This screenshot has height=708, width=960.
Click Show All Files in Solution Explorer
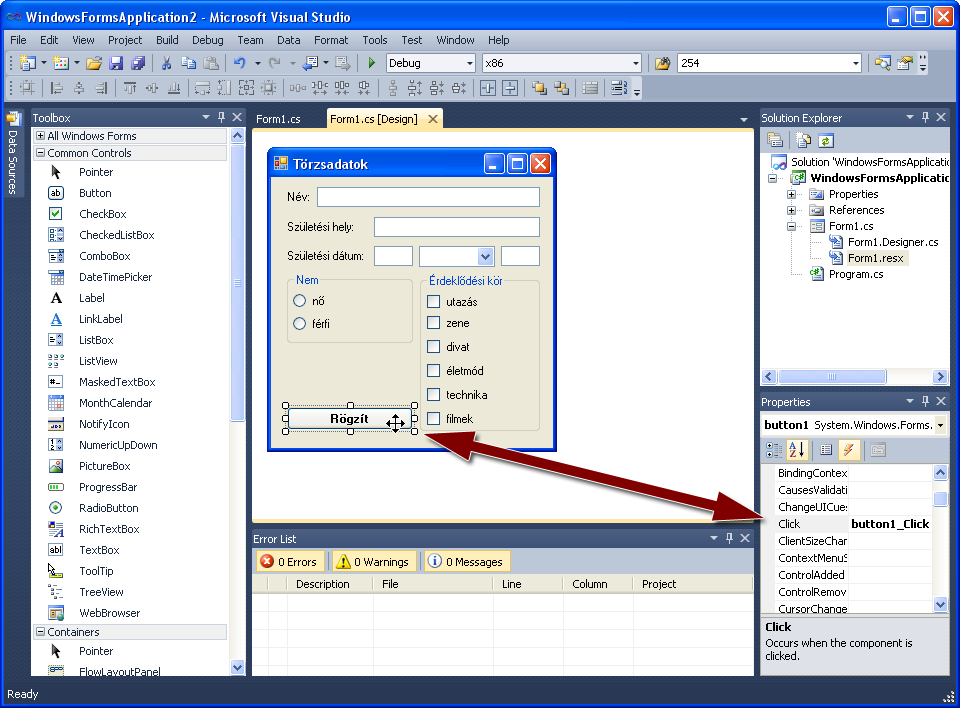coord(803,141)
